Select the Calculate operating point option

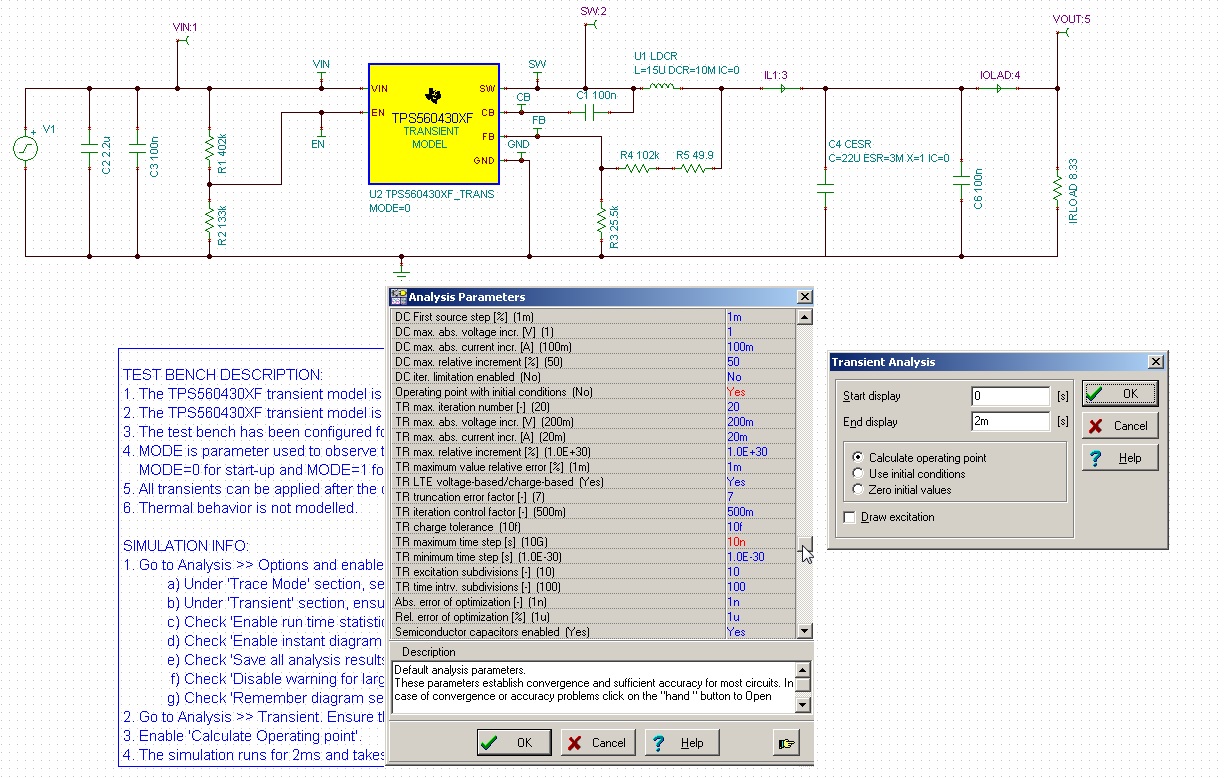tap(858, 457)
